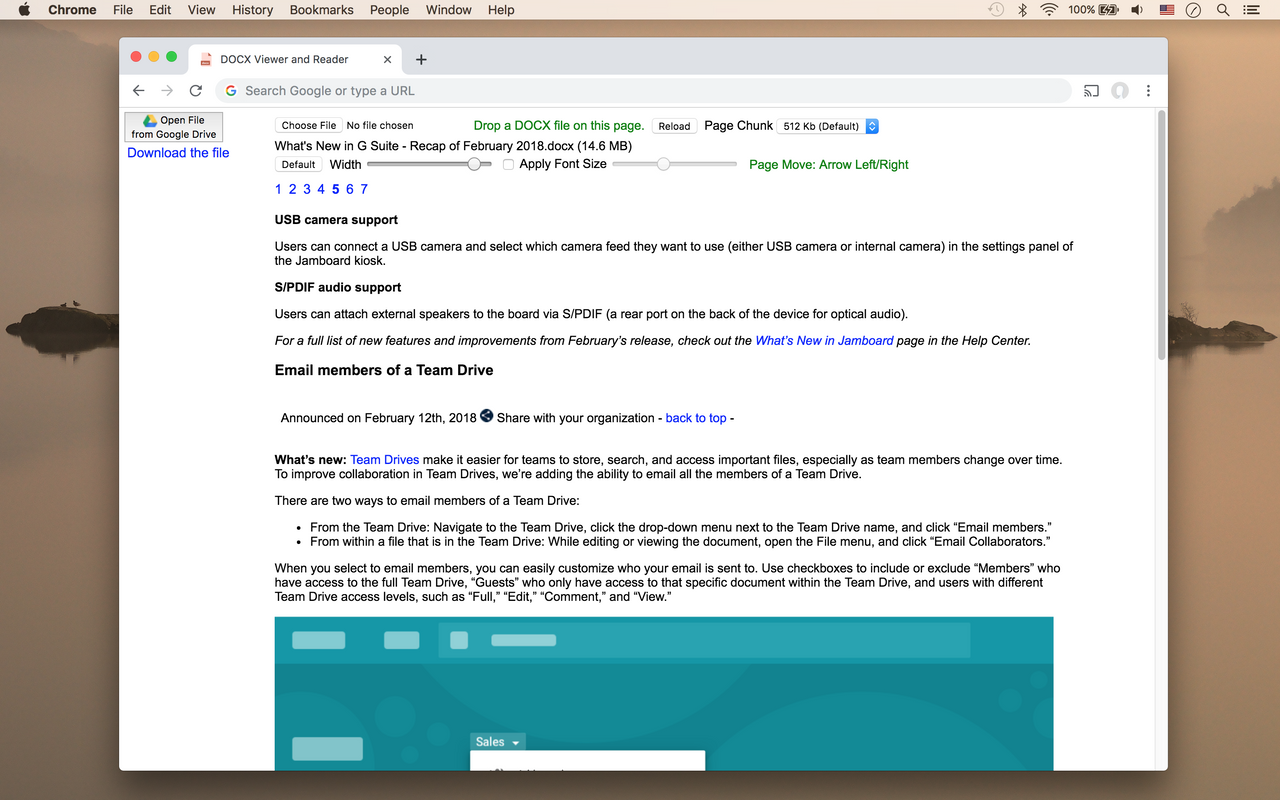Jump to page 7 of the document
Screen dimensions: 1280x800
[x=364, y=189]
